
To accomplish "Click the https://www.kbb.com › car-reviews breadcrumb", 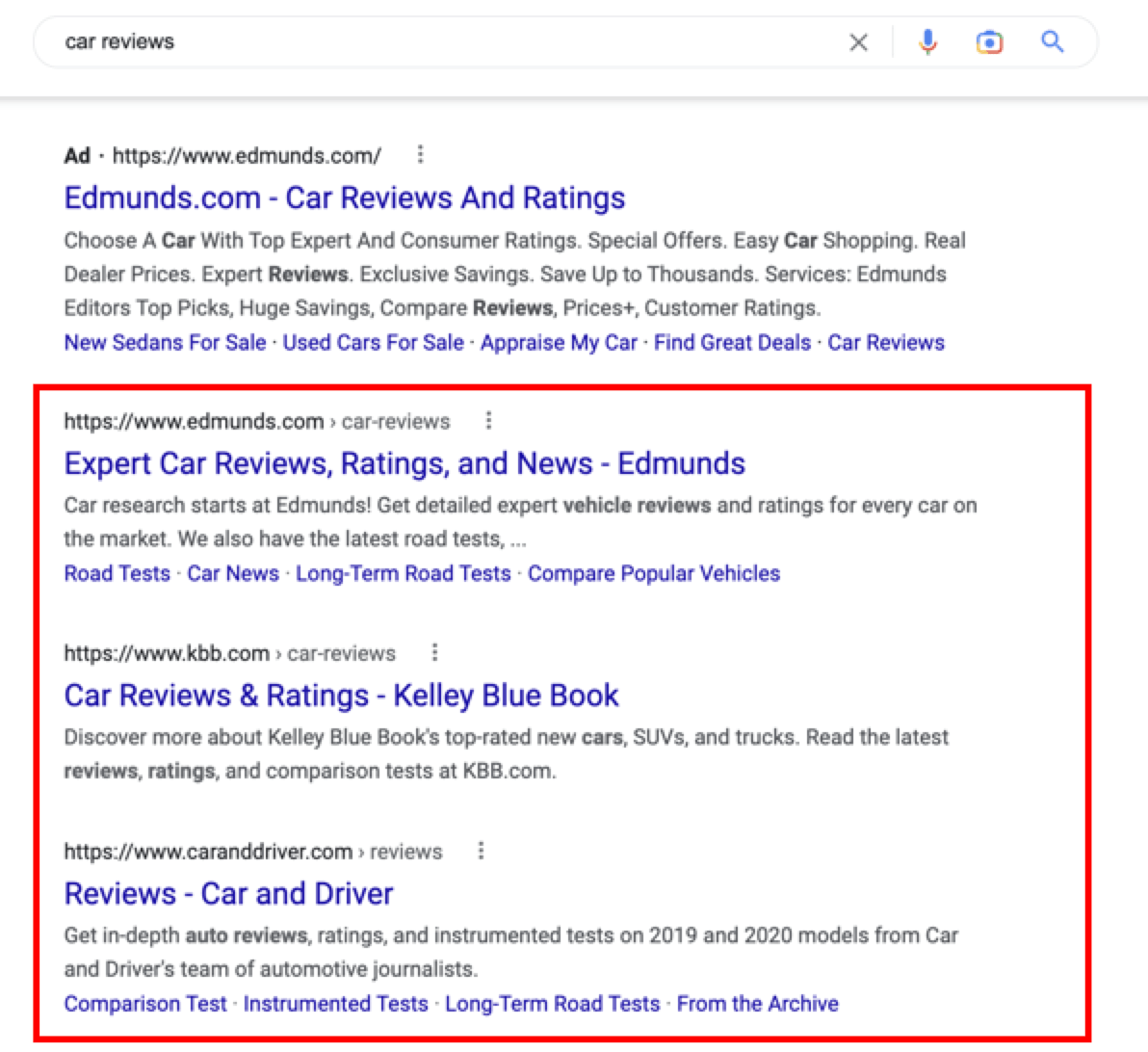I will coord(230,653).
